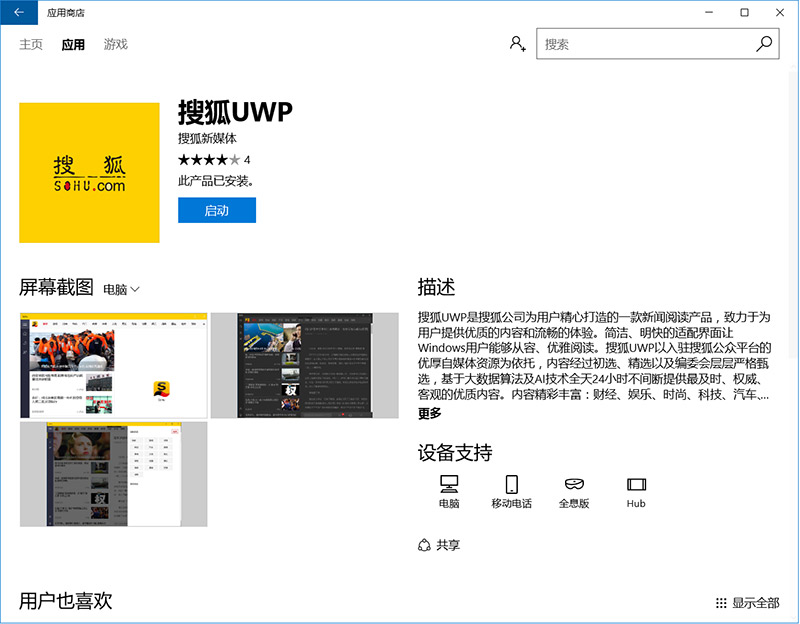Expand the 电脑 screenshot device dropdown
This screenshot has width=800, height=624.
pyautogui.click(x=122, y=289)
